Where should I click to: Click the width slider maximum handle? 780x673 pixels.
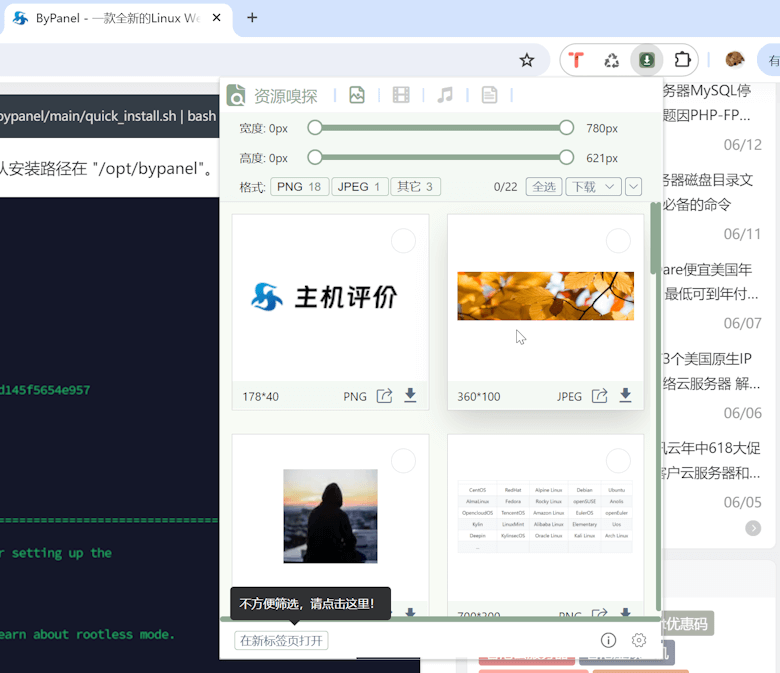(566, 128)
